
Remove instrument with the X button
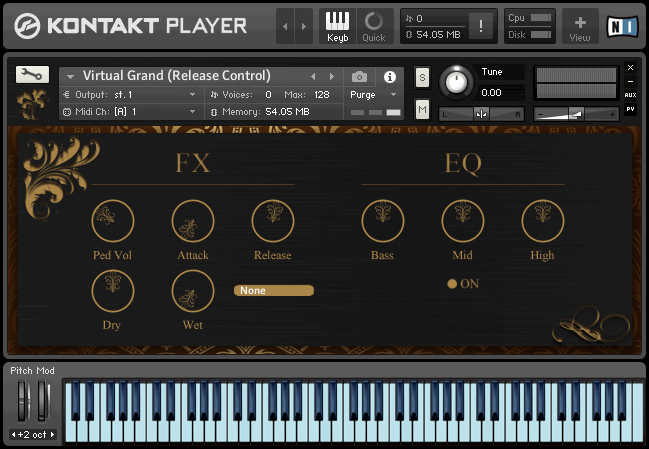[630, 67]
